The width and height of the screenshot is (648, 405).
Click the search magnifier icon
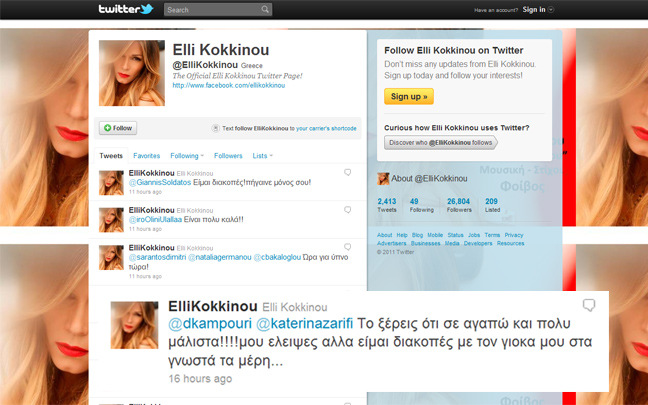pyautogui.click(x=265, y=10)
